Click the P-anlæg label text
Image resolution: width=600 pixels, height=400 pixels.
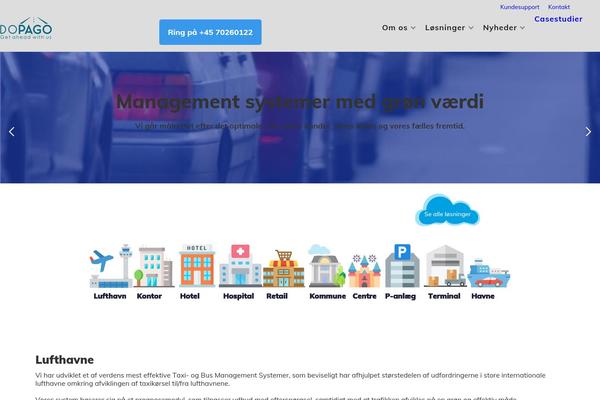[x=400, y=296]
